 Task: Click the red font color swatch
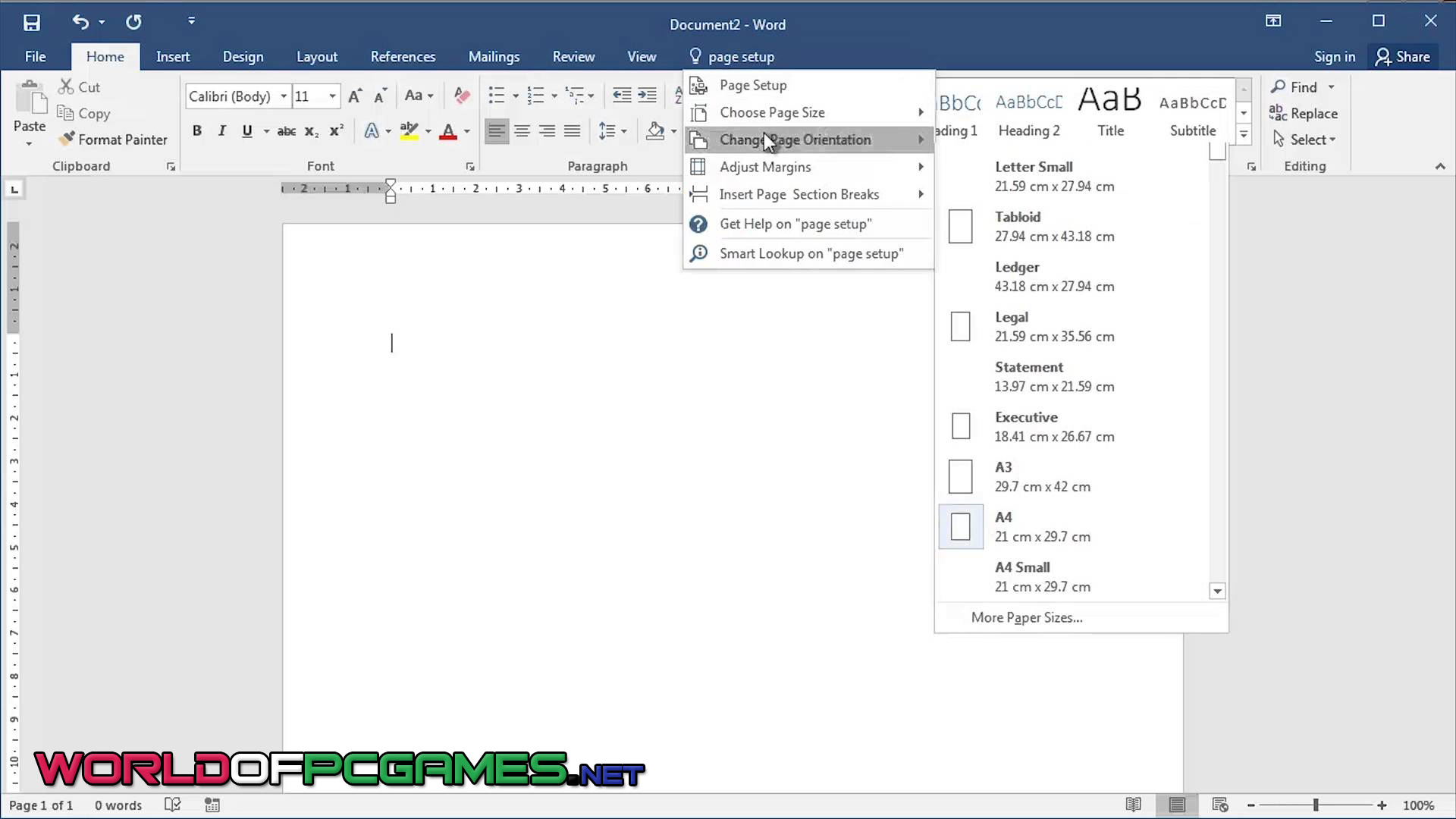(448, 131)
